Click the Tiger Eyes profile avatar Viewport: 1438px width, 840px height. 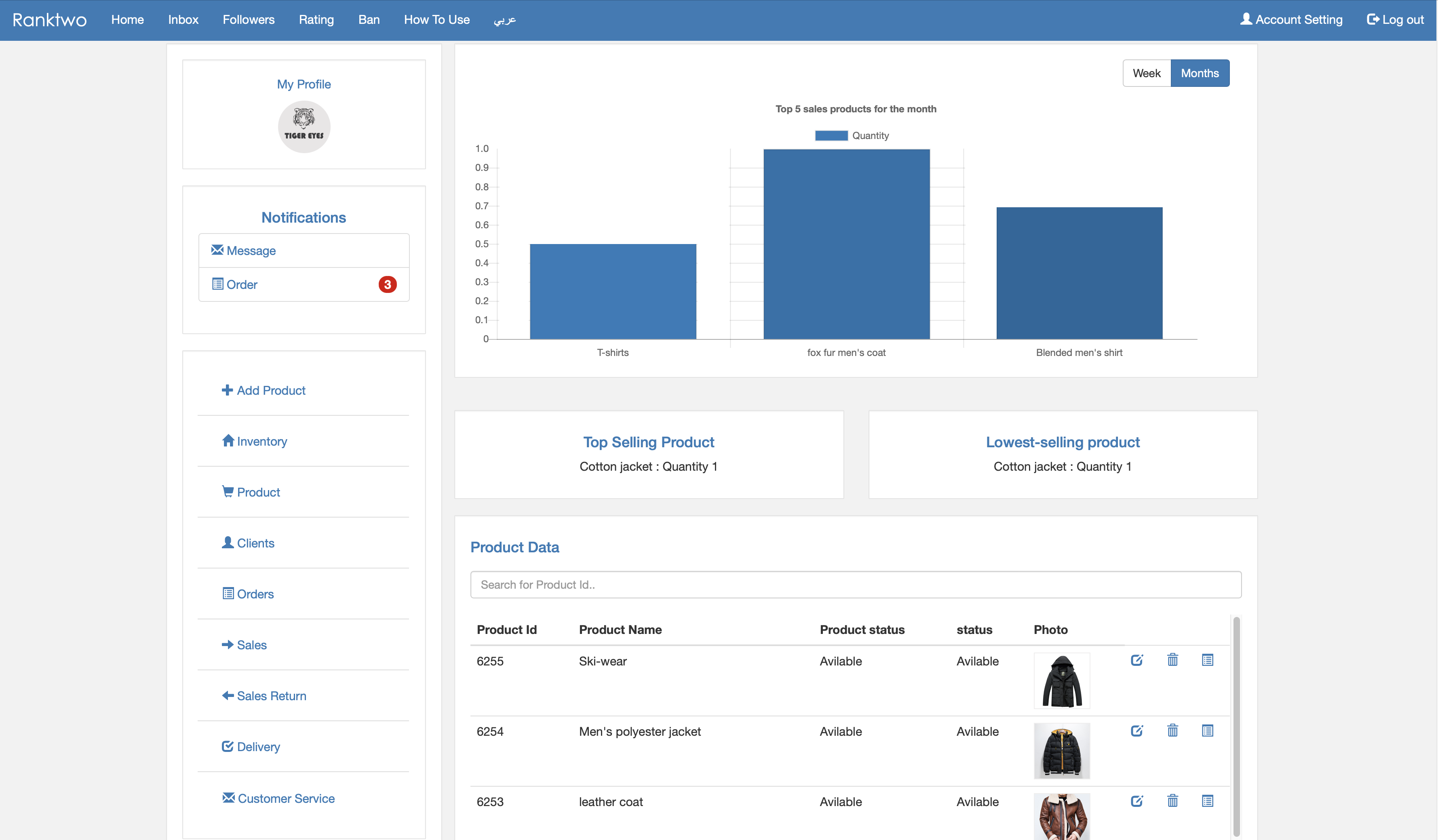[x=304, y=127]
